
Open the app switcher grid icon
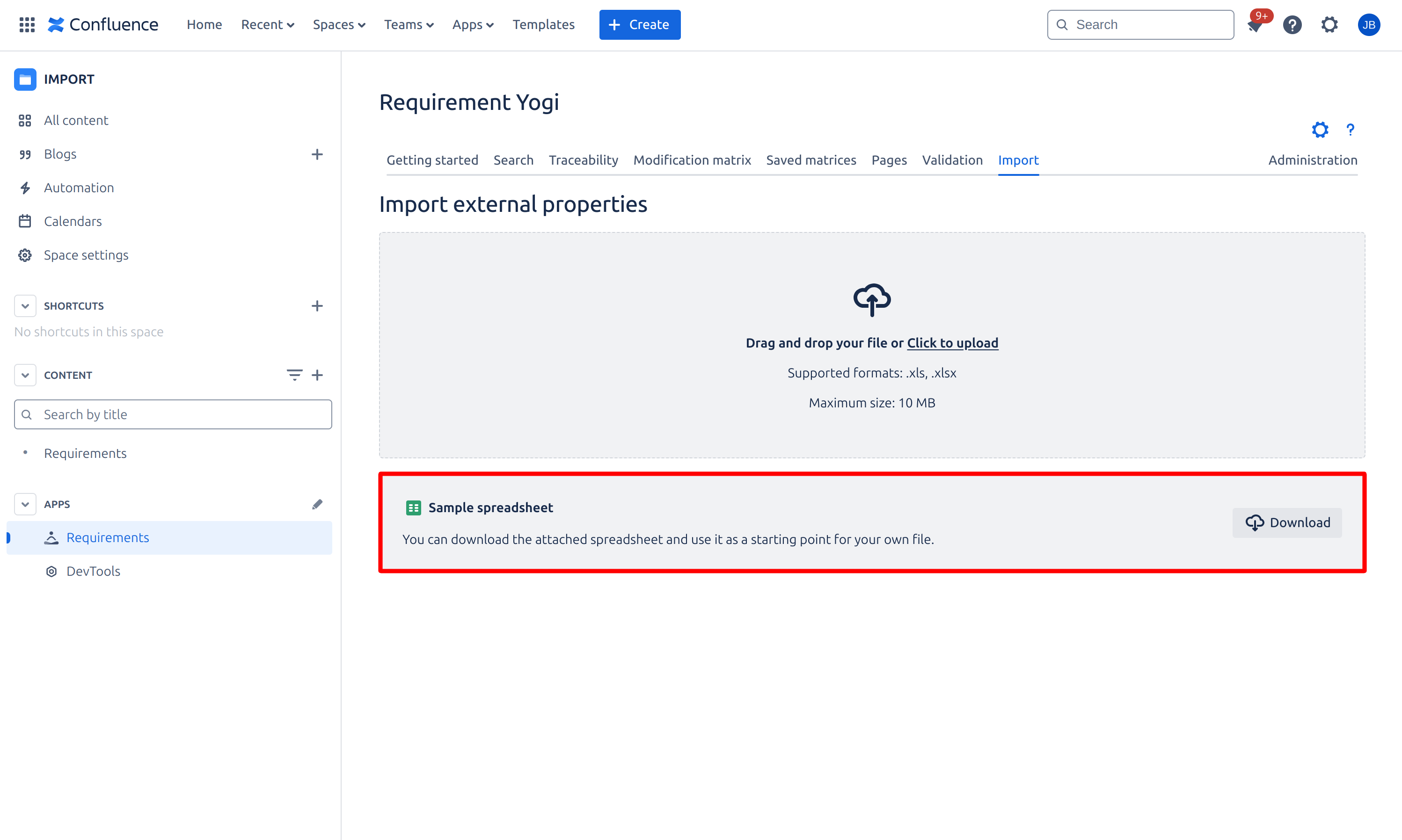click(27, 24)
